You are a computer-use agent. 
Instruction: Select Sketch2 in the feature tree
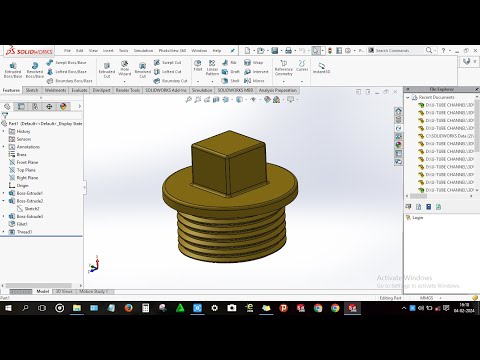(28, 209)
